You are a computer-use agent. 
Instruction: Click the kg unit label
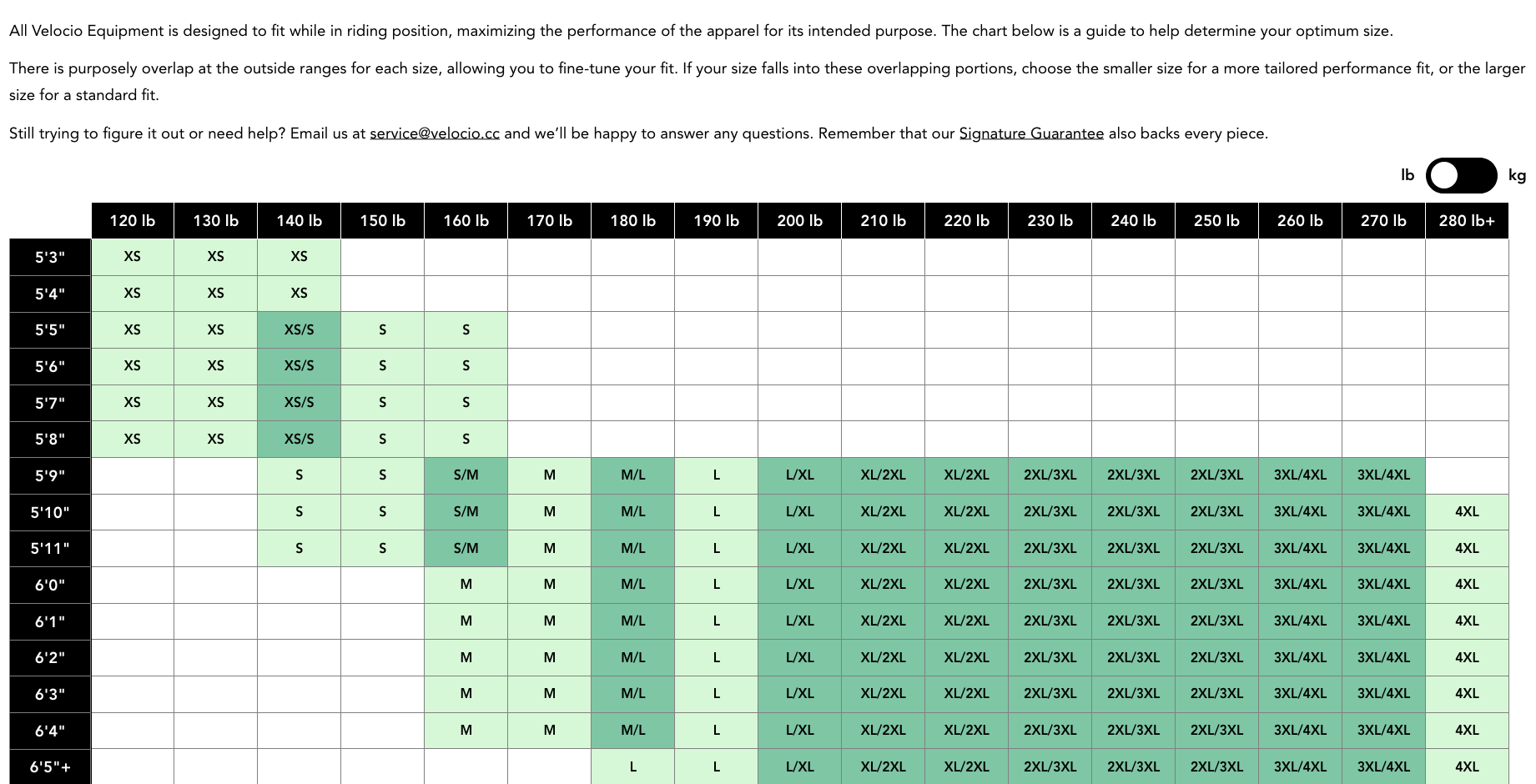point(1517,175)
